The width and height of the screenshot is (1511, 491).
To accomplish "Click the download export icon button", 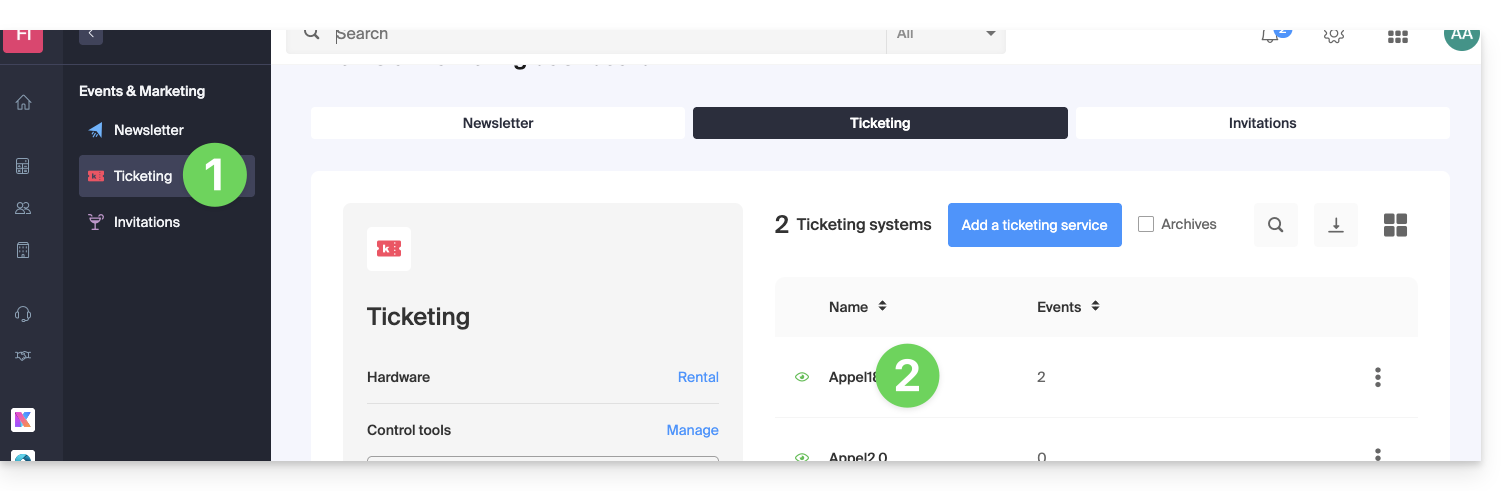I will (x=1335, y=225).
